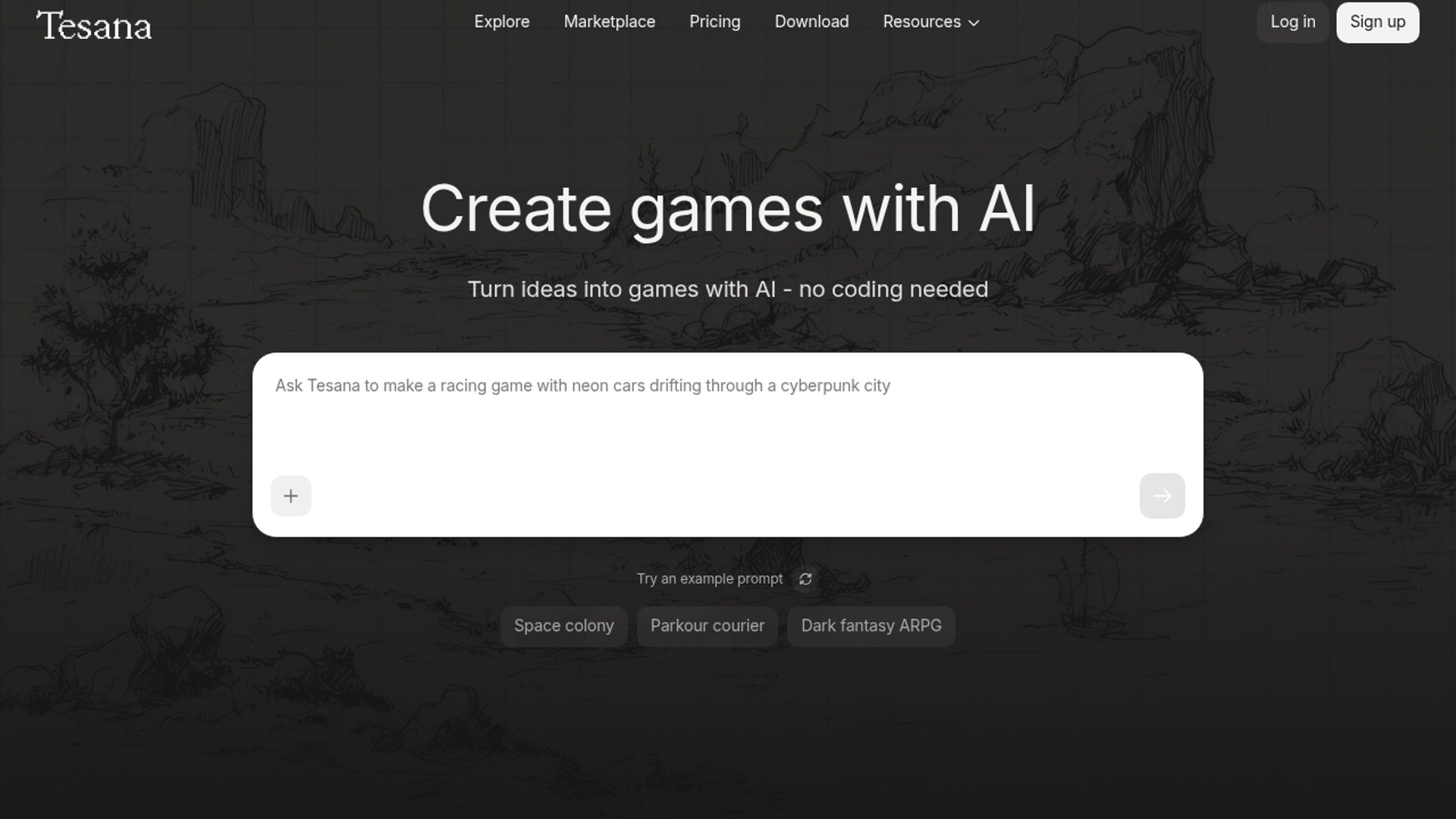The height and width of the screenshot is (819, 1456).
Task: Expand the Resources dropdown menu
Action: (930, 22)
